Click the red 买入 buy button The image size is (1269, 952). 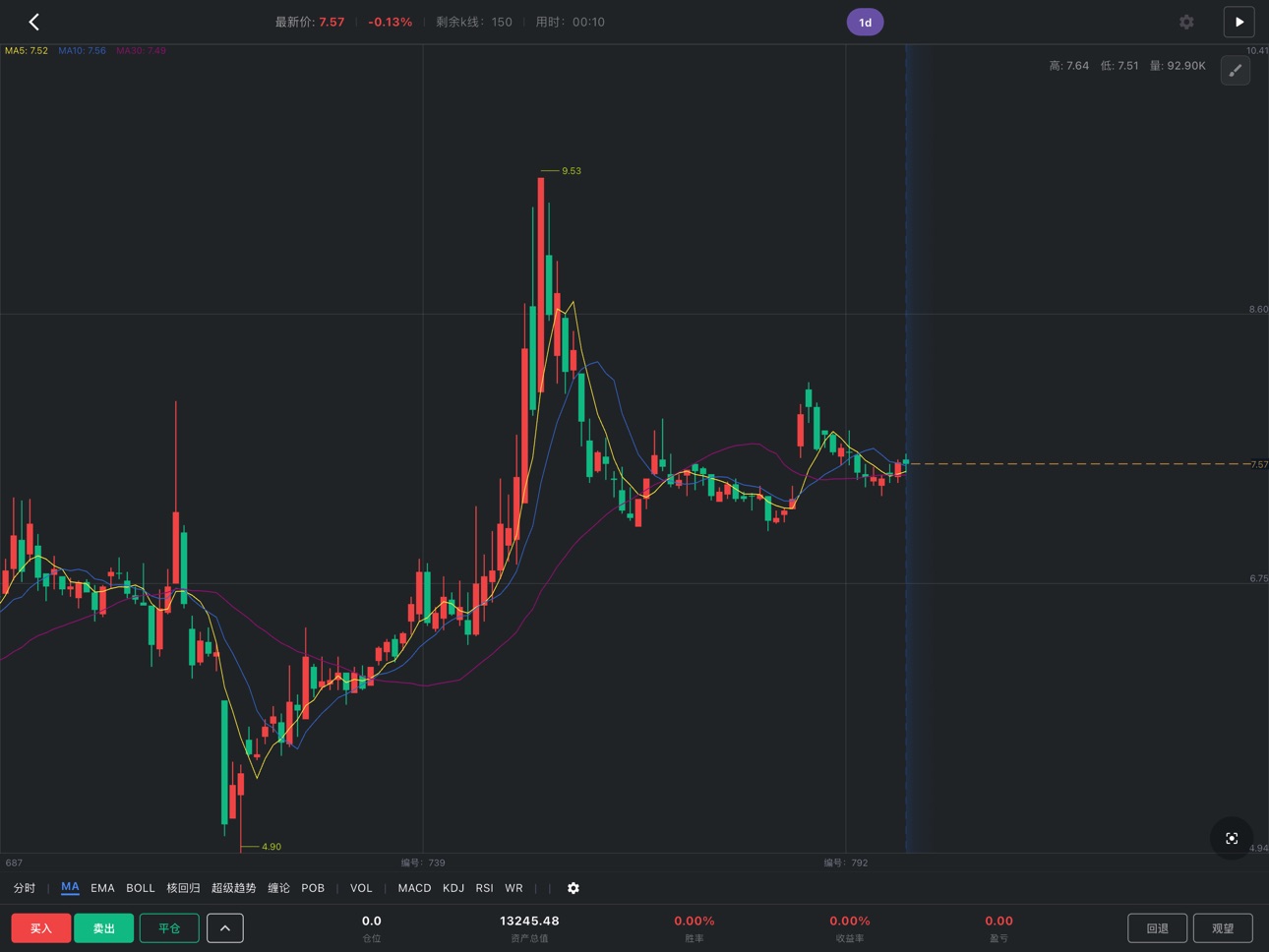point(40,927)
